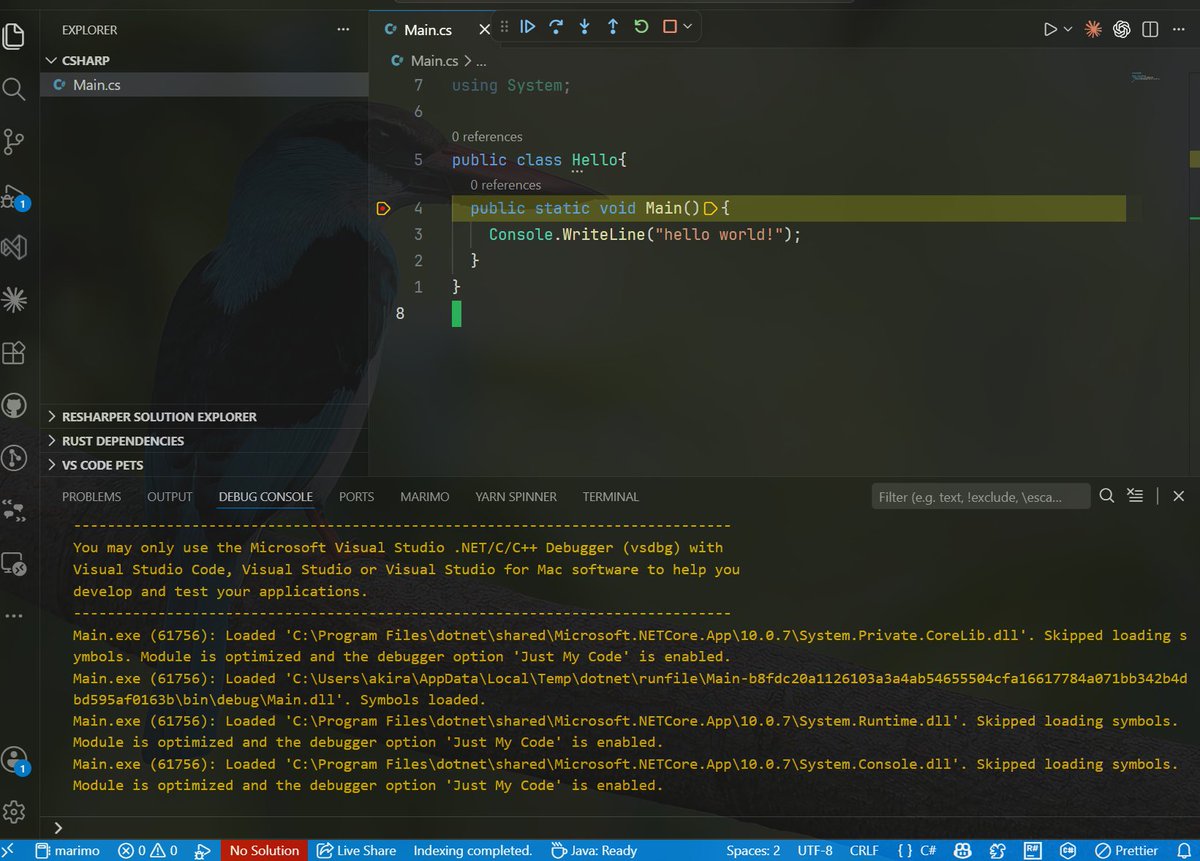The width and height of the screenshot is (1200, 861).
Task: Open the GitHub view in activity bar
Action: click(x=13, y=405)
